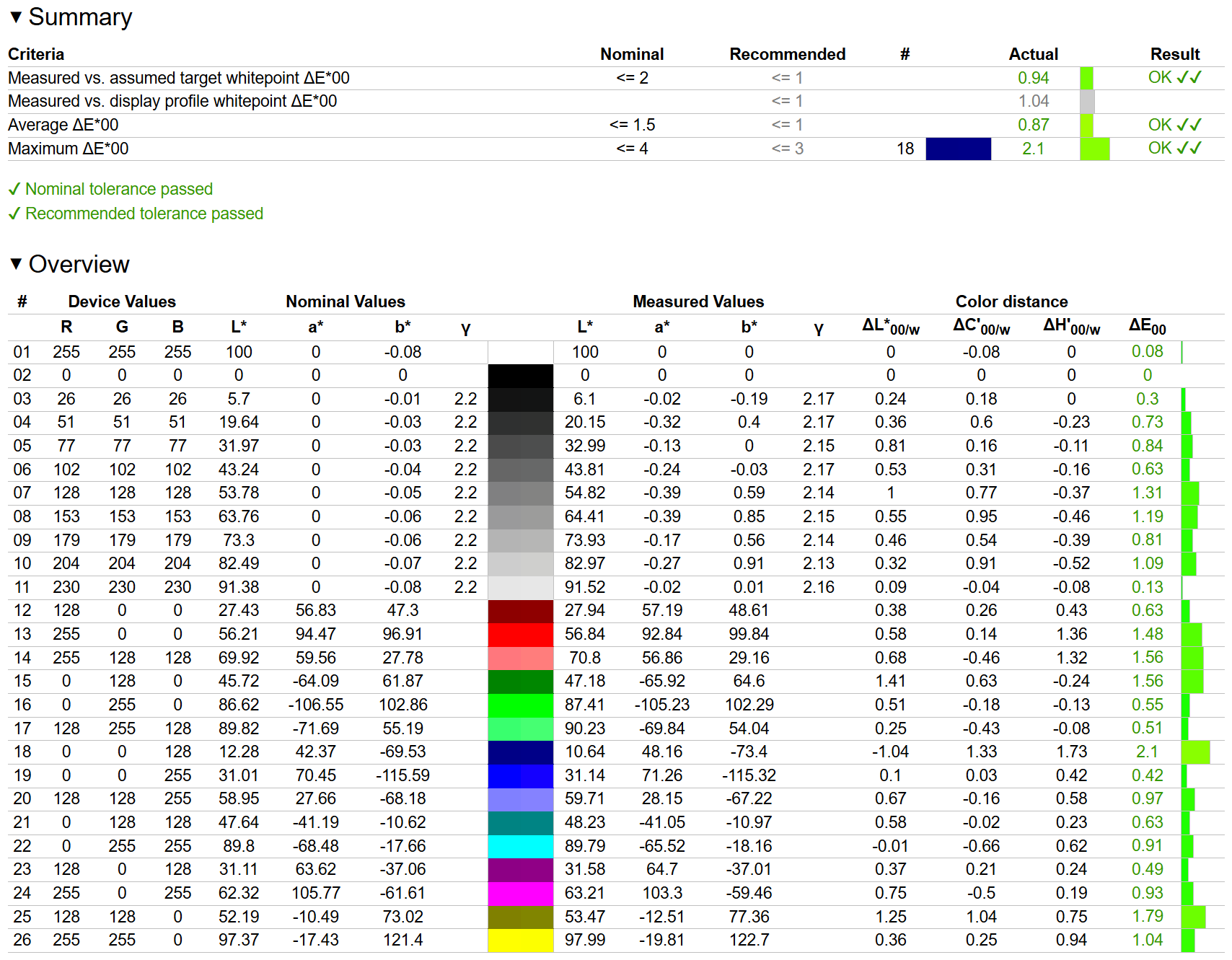Screen dimensions: 1232x960
Task: Select the pure red patch swatch in row 13
Action: click(521, 635)
